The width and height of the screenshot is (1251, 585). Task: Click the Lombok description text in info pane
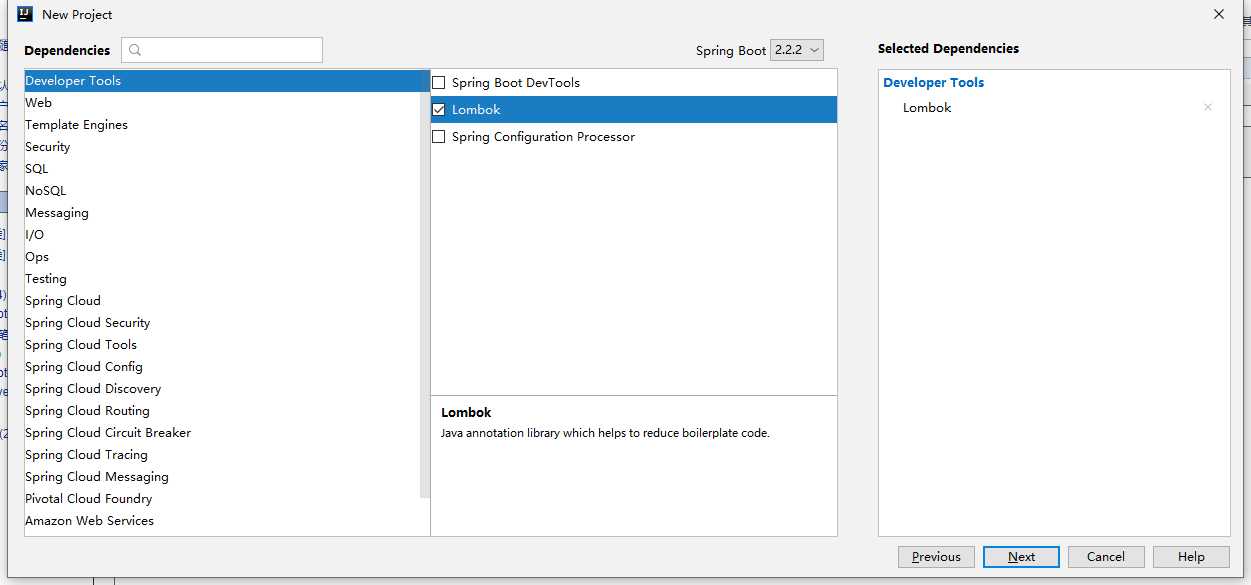click(x=605, y=434)
